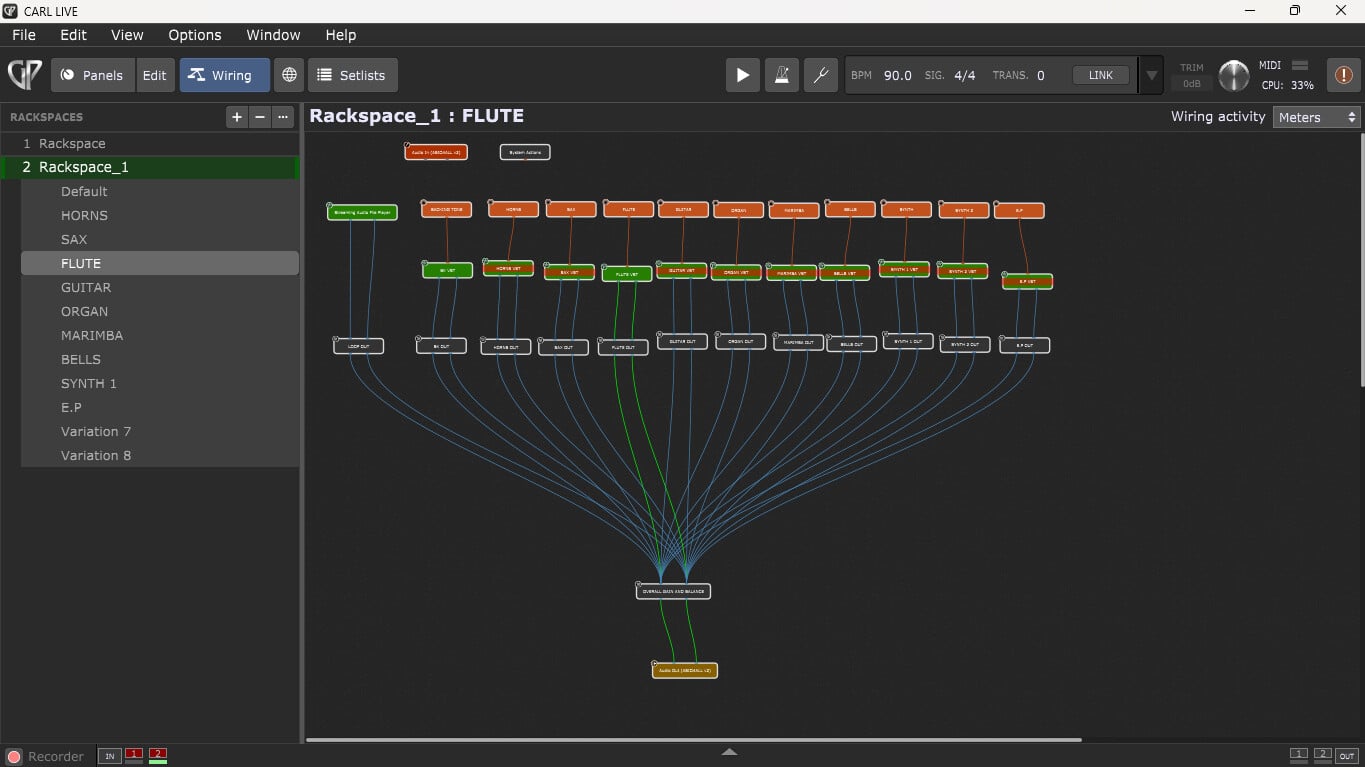Click the globe icon in toolbar
Viewport: 1365px width, 767px height.
289,75
